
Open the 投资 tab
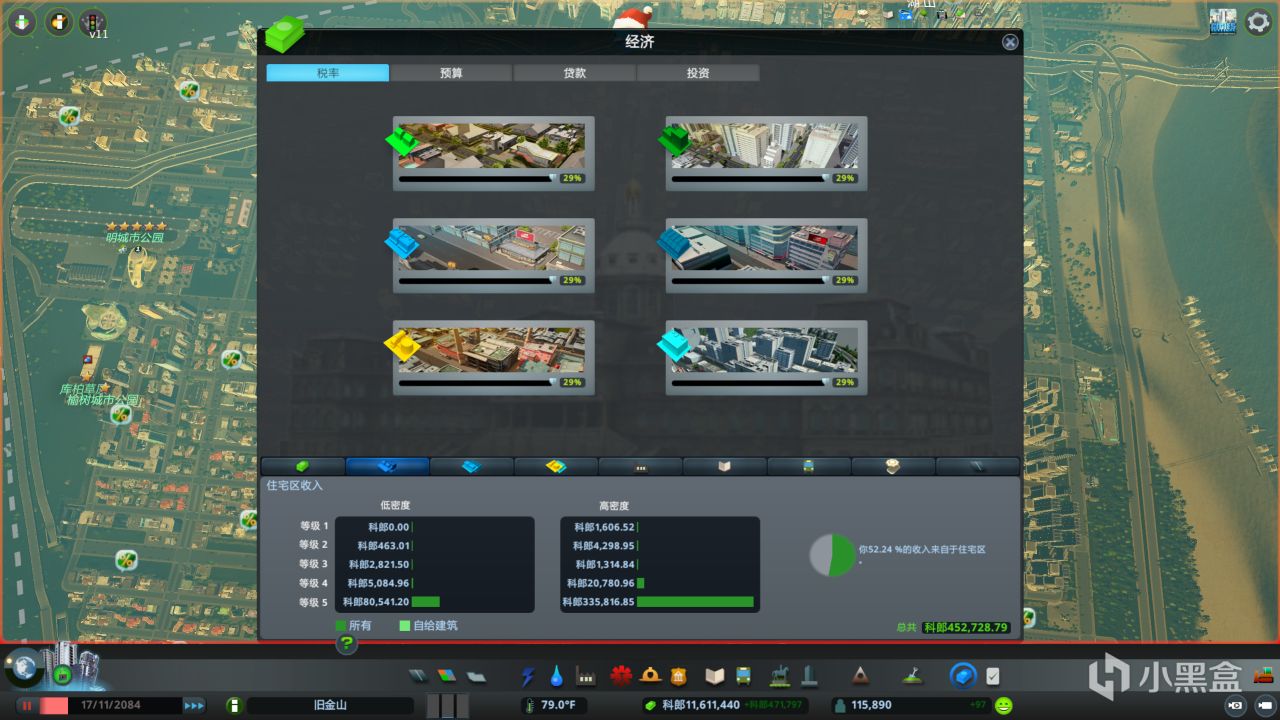pyautogui.click(x=698, y=73)
